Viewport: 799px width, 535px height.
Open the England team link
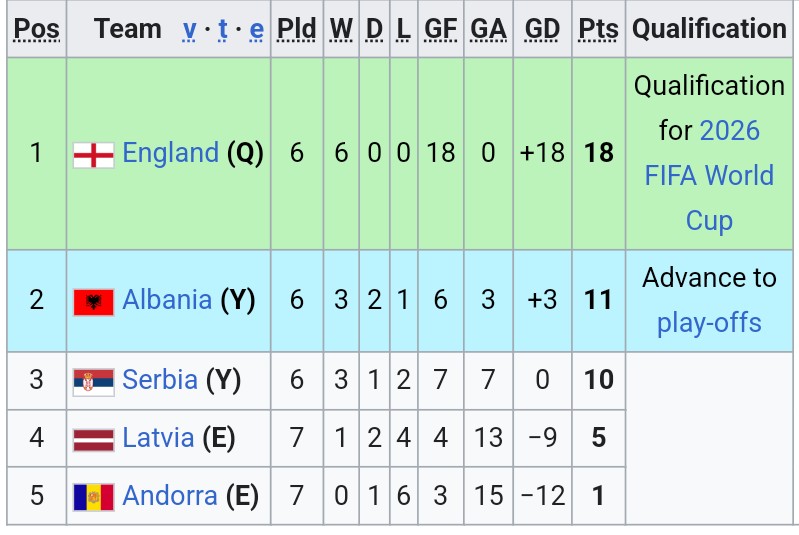pyautogui.click(x=170, y=153)
